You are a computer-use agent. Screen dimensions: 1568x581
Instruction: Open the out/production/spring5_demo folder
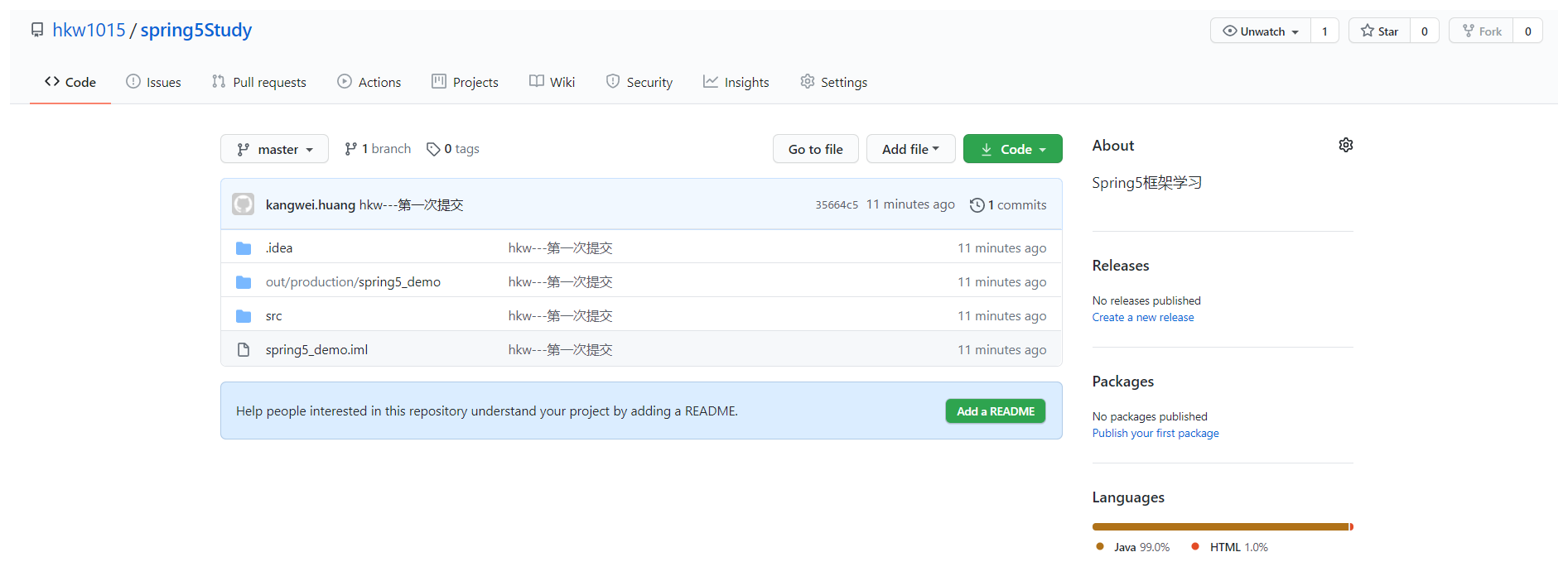[x=353, y=282]
